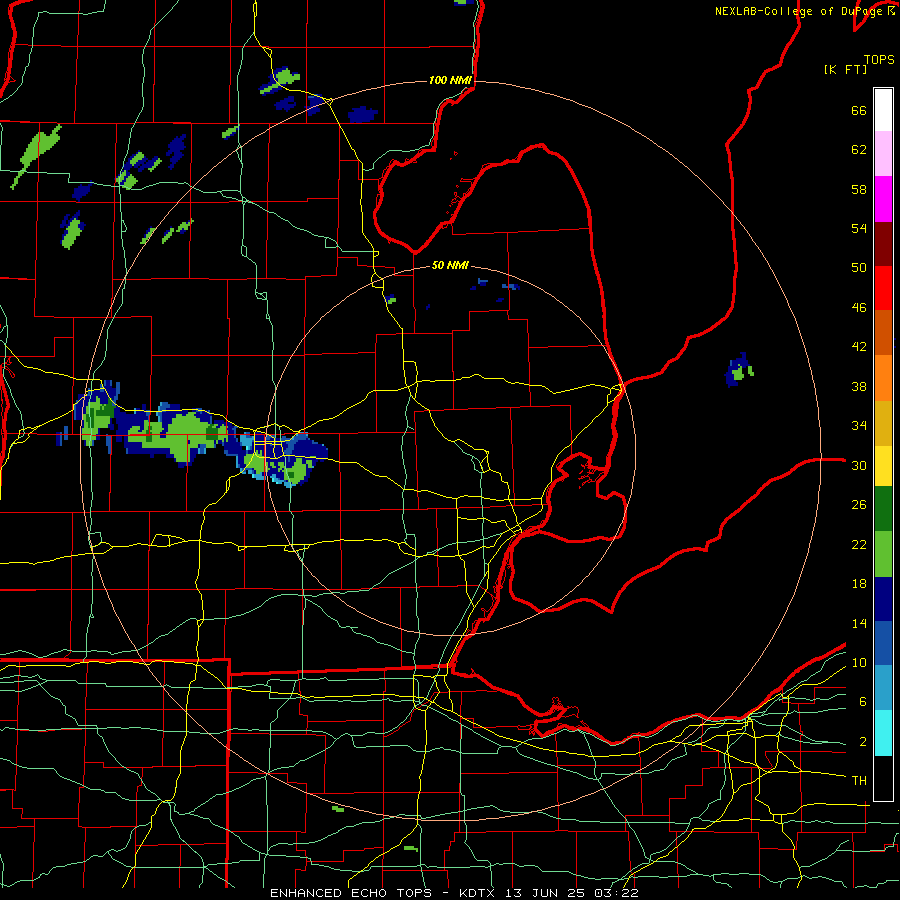900x900 pixels.
Task: Click the dark red maroon legend segment
Action: 883,244
